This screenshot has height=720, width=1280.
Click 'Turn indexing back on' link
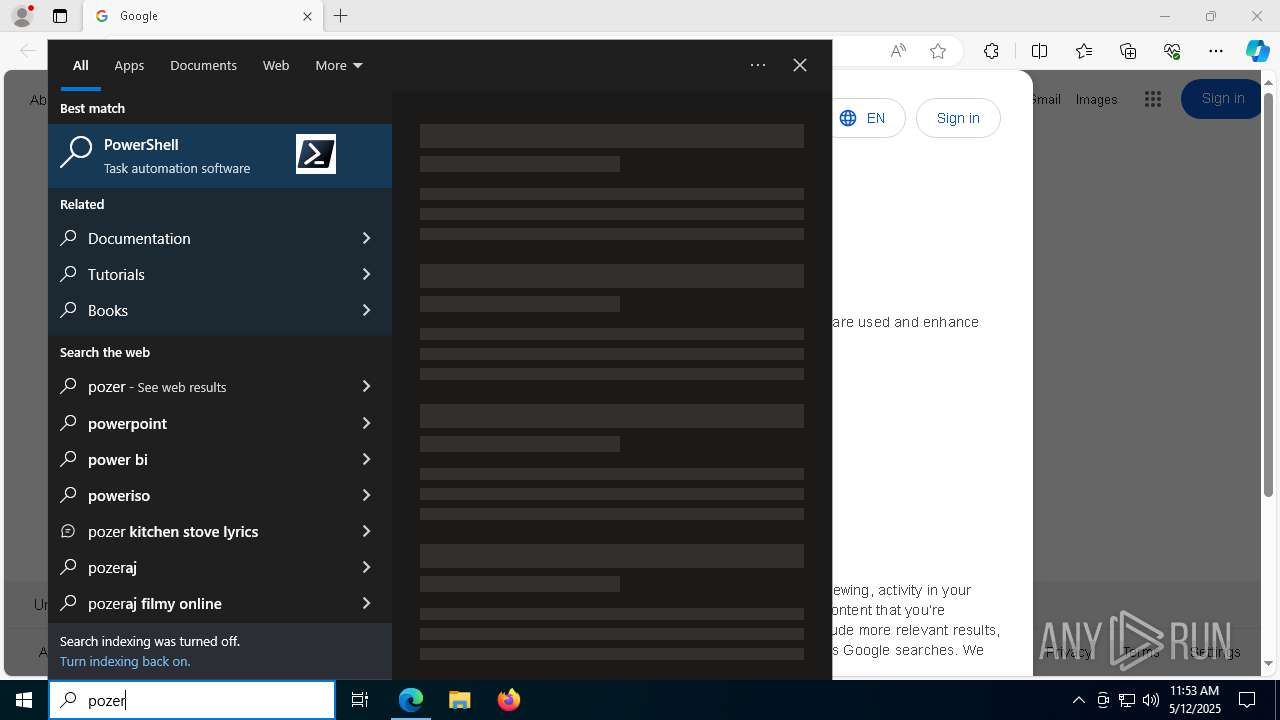tap(125, 661)
